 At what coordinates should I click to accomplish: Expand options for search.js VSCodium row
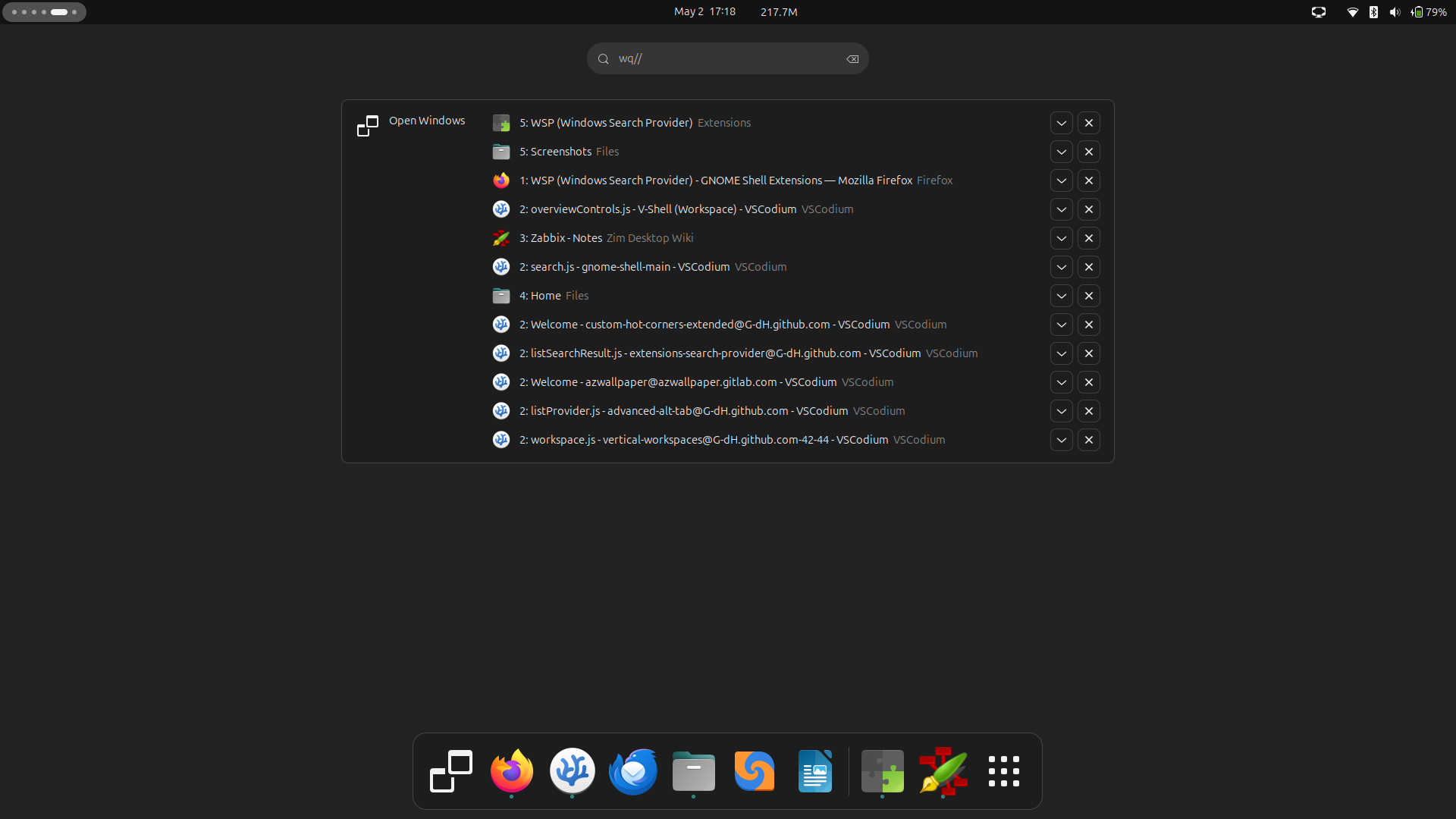pos(1062,267)
